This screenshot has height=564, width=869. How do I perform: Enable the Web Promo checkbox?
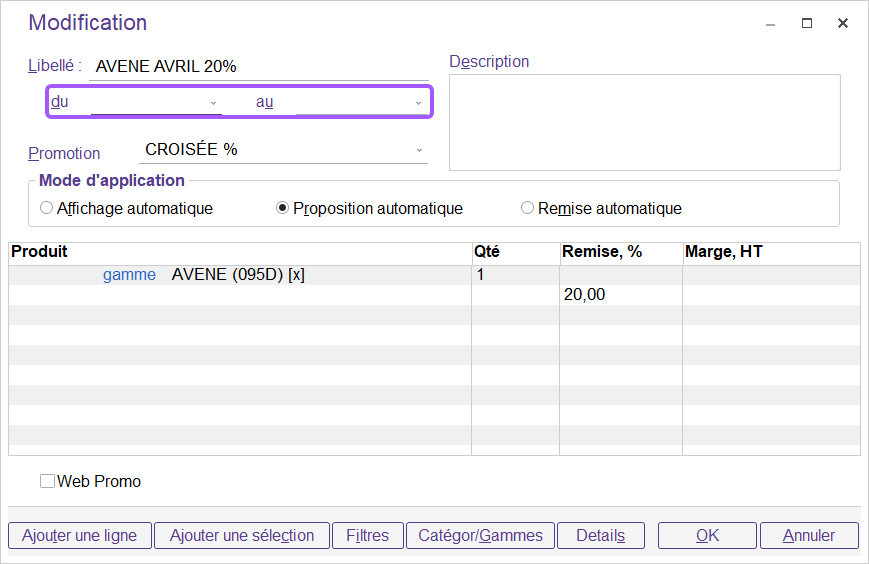pyautogui.click(x=47, y=481)
